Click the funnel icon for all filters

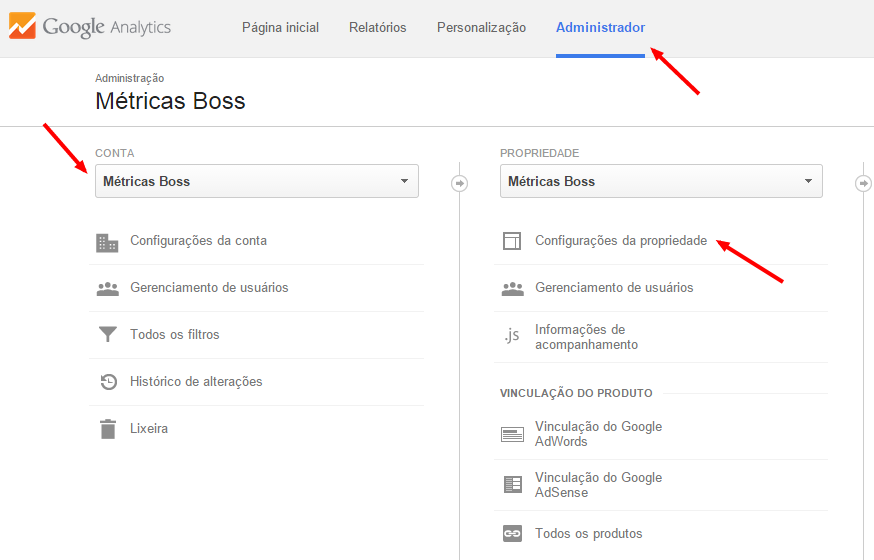[x=107, y=335]
